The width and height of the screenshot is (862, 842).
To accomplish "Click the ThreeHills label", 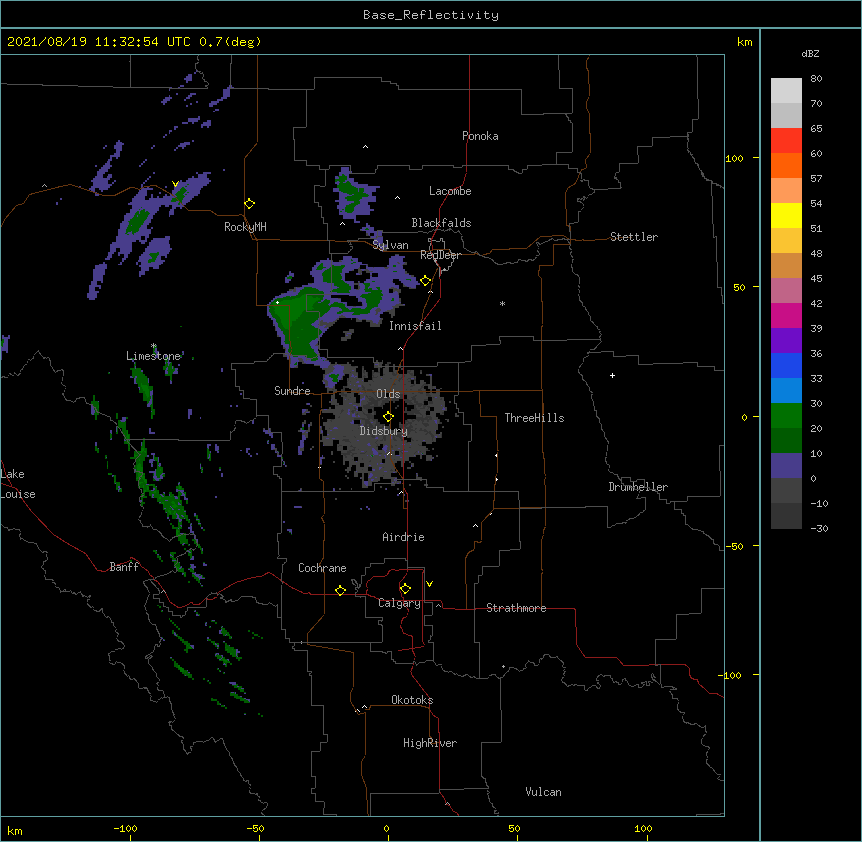I will (x=534, y=418).
